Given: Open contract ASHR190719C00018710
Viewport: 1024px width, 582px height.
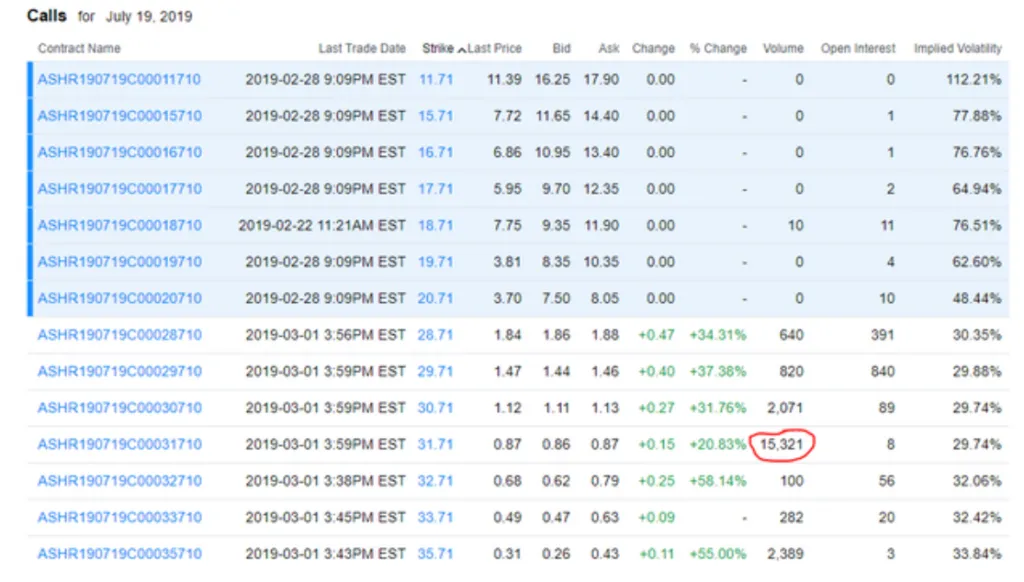Looking at the screenshot, I should (119, 225).
